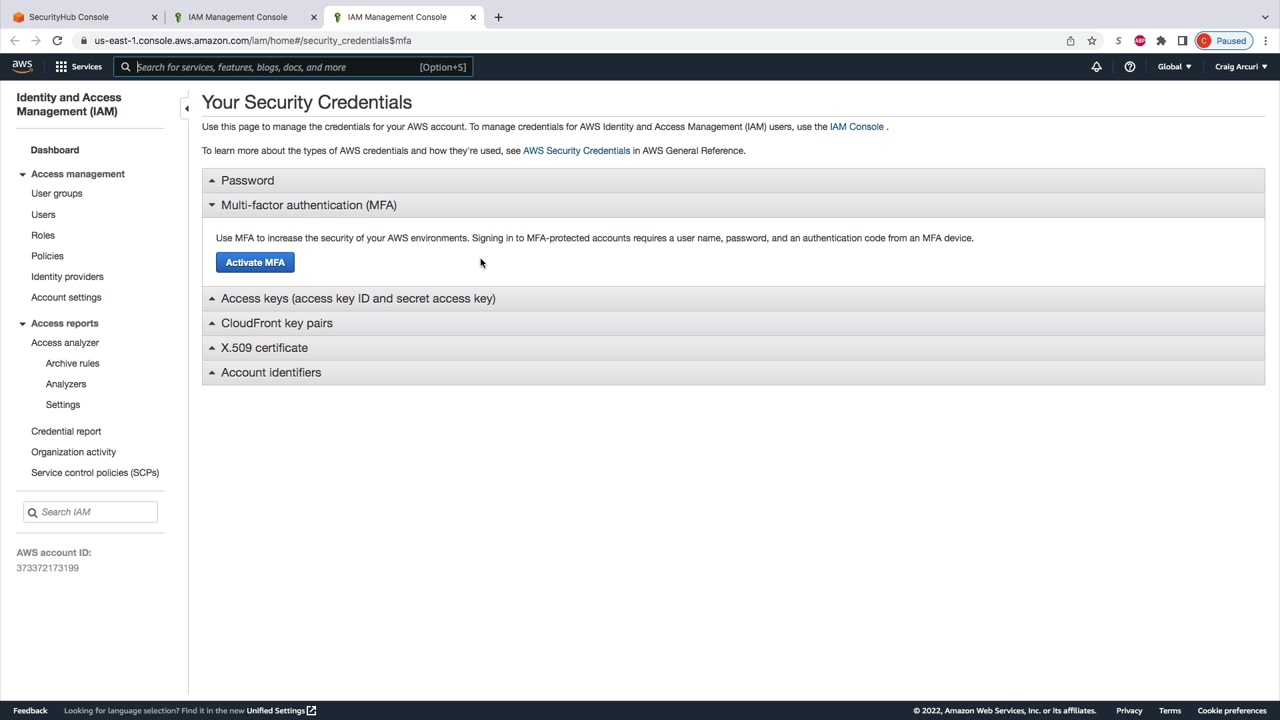Screen dimensions: 1280x720
Task: Go forward using the browser forward arrow
Action: [x=36, y=41]
